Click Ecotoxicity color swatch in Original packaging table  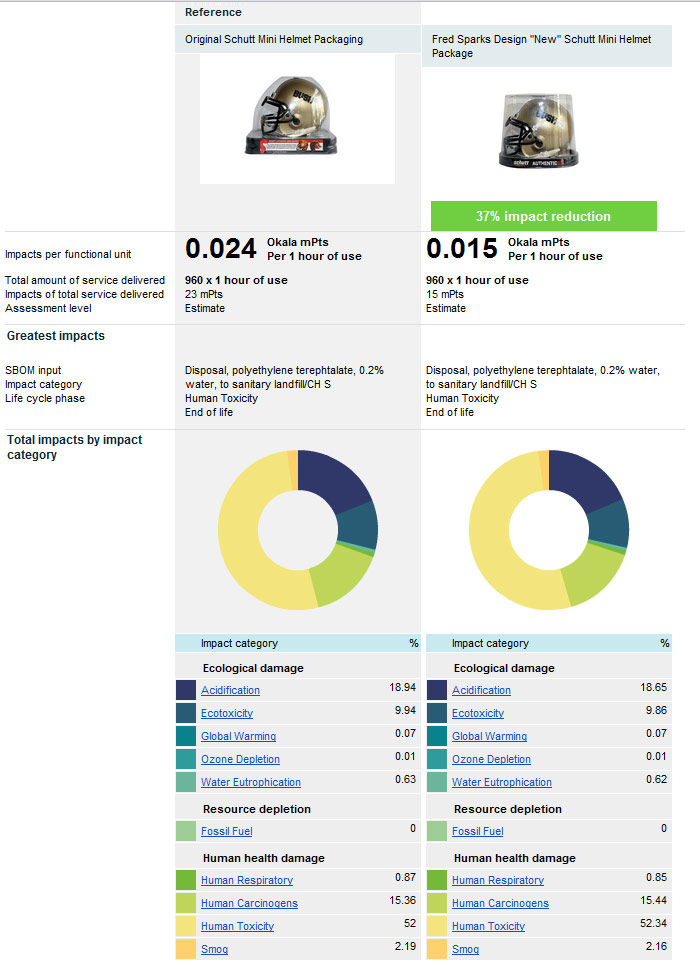(186, 713)
